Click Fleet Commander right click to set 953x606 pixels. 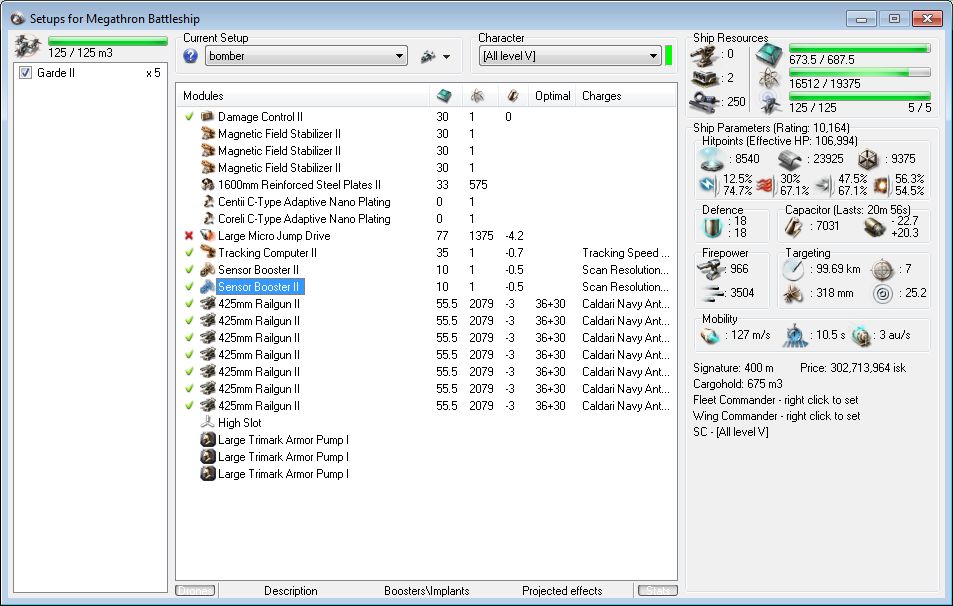pyautogui.click(x=776, y=400)
